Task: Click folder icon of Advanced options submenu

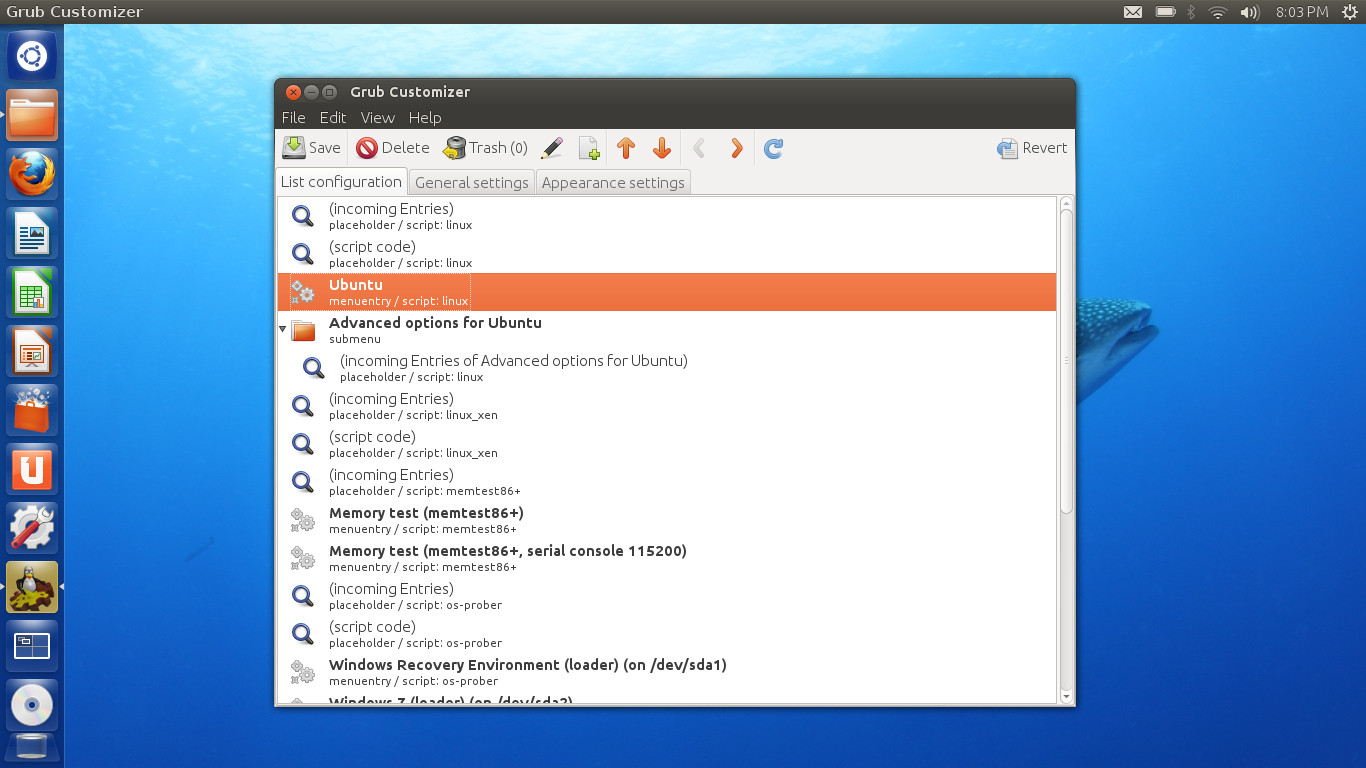Action: [x=303, y=330]
